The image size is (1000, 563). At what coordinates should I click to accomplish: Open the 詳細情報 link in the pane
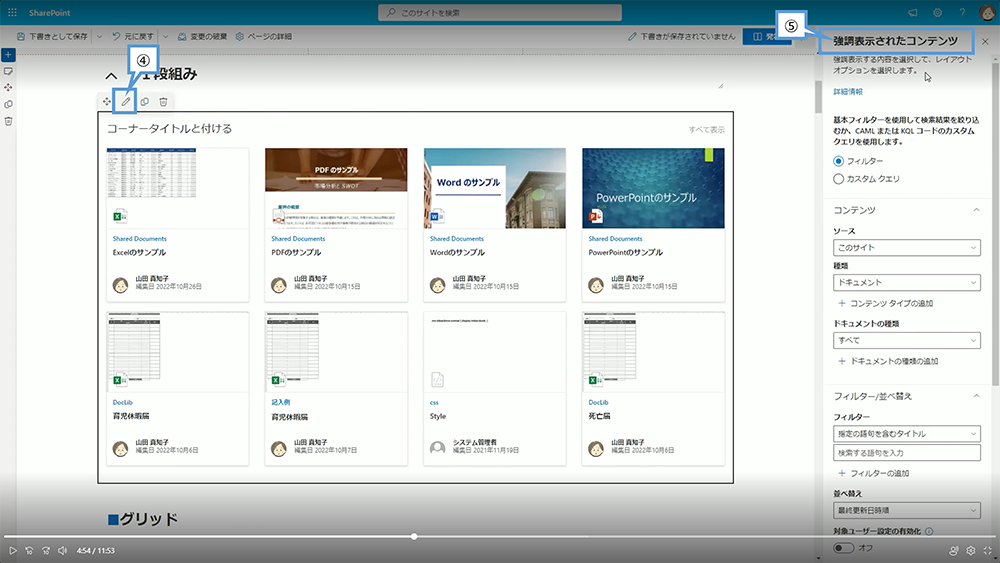click(849, 91)
